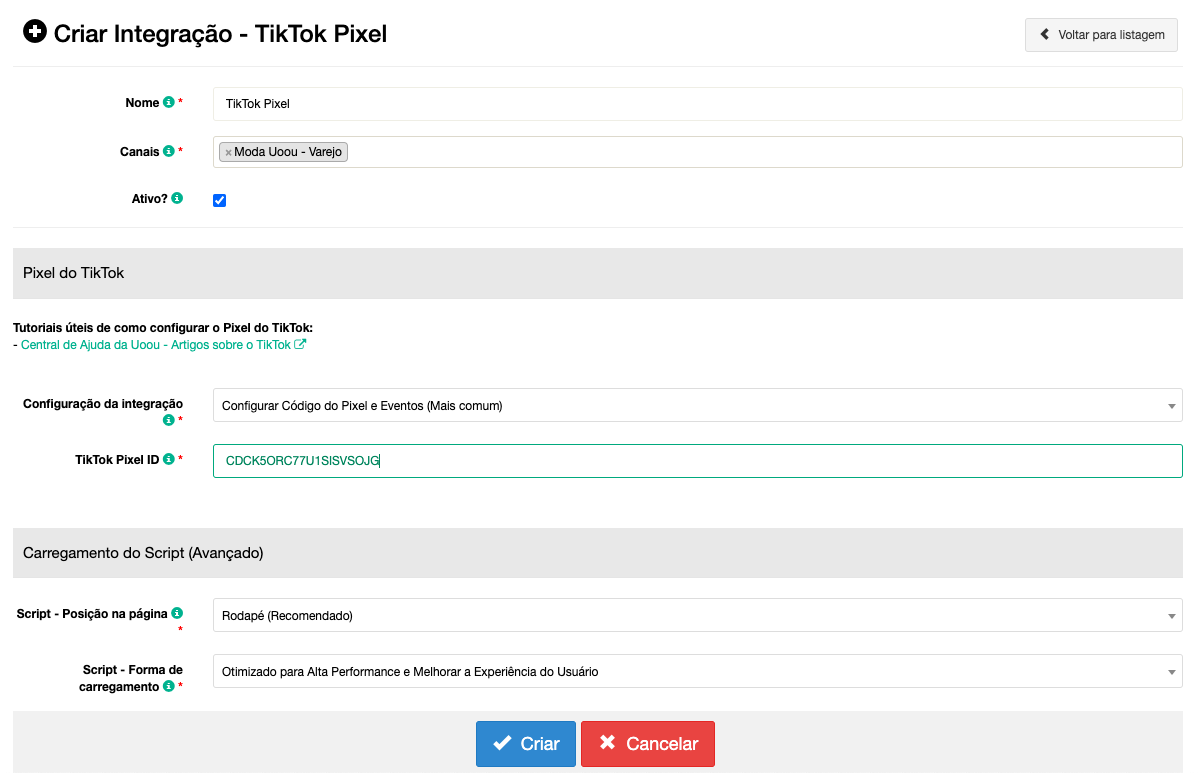Click the blue Criar button
Image resolution: width=1198 pixels, height=773 pixels.
click(526, 743)
